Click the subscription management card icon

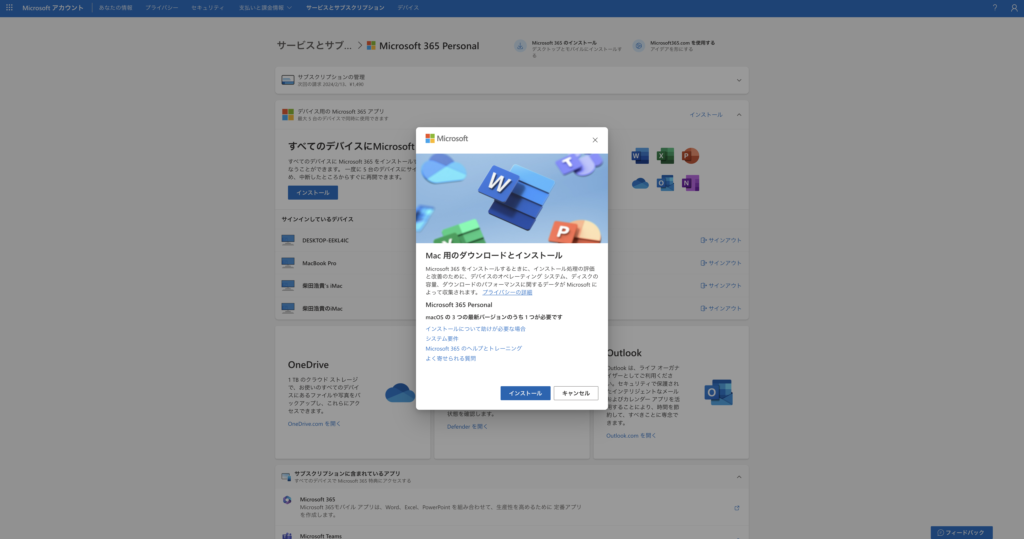[x=287, y=80]
